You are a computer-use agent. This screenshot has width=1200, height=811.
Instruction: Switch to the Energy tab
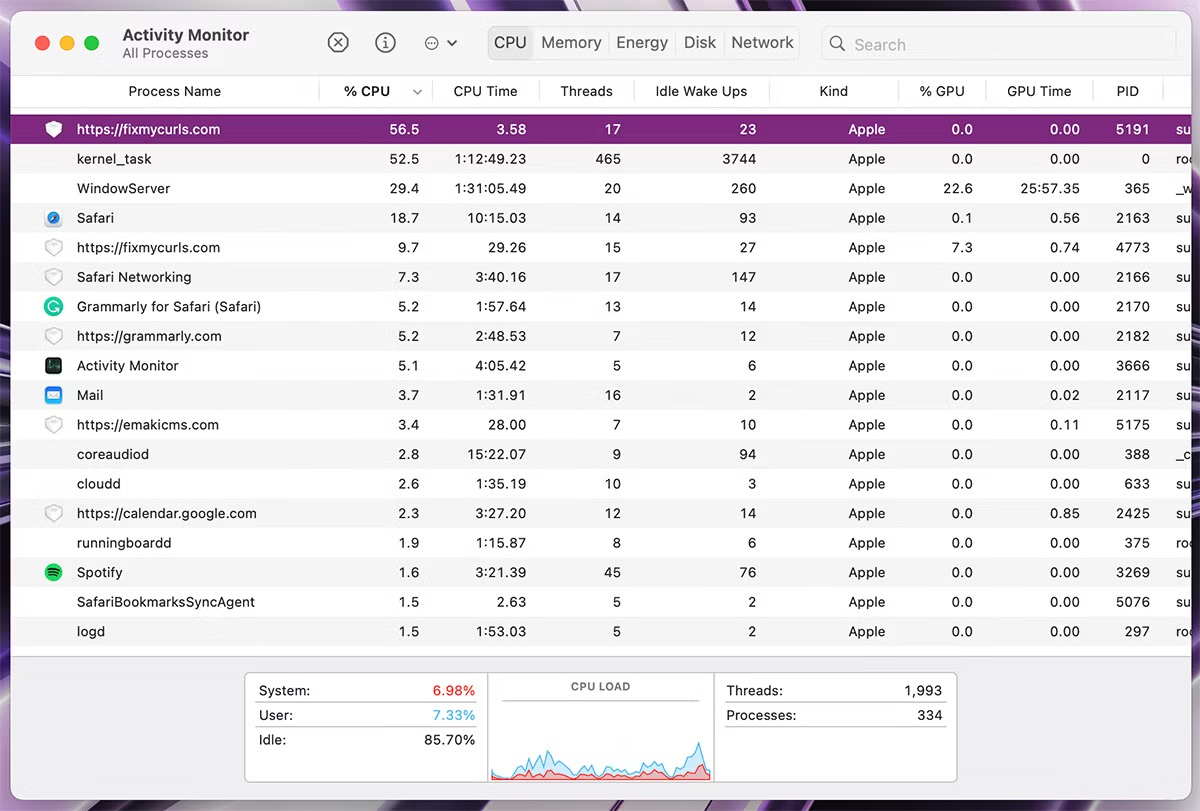[x=642, y=43]
